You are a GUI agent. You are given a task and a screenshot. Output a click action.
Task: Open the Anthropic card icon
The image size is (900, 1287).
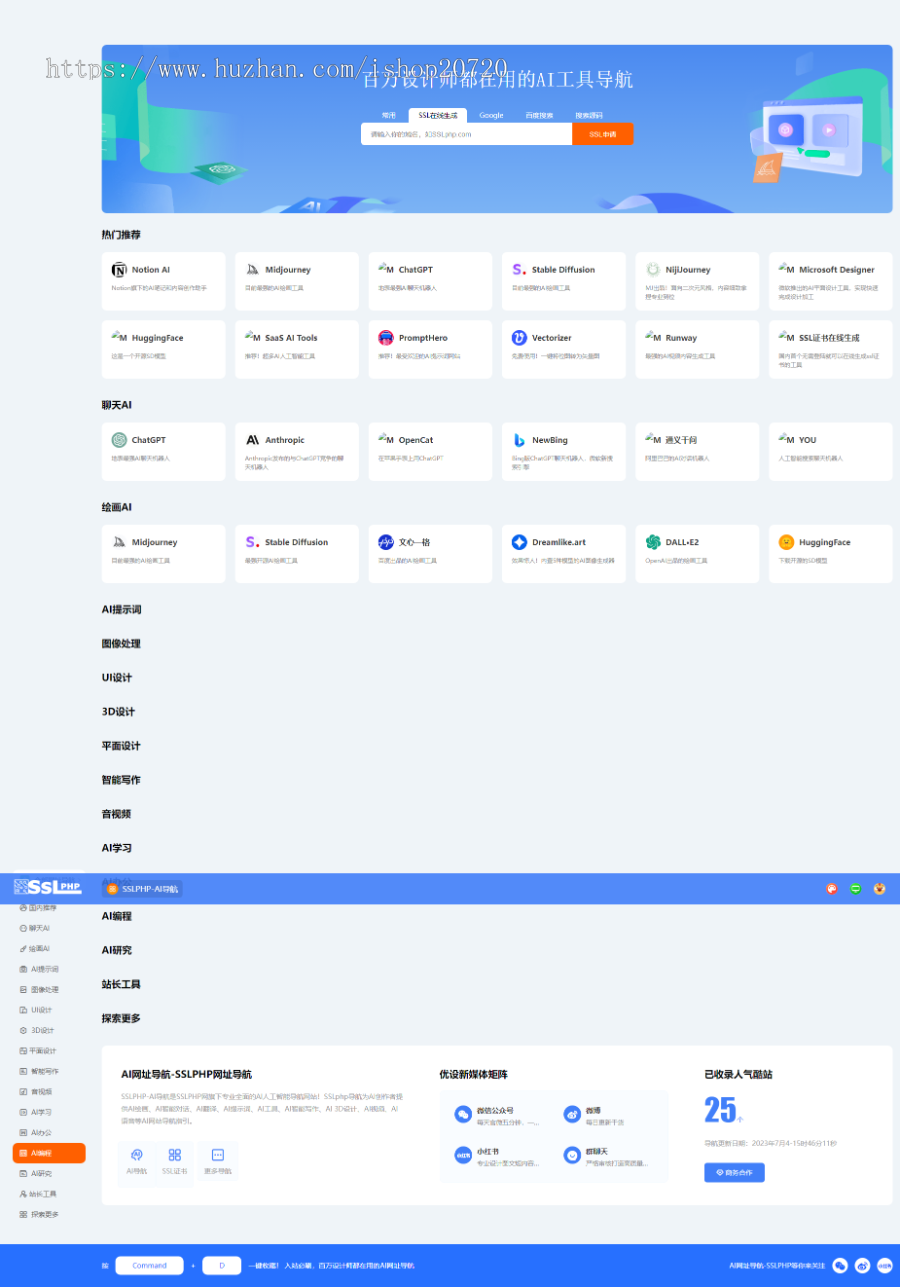click(253, 440)
